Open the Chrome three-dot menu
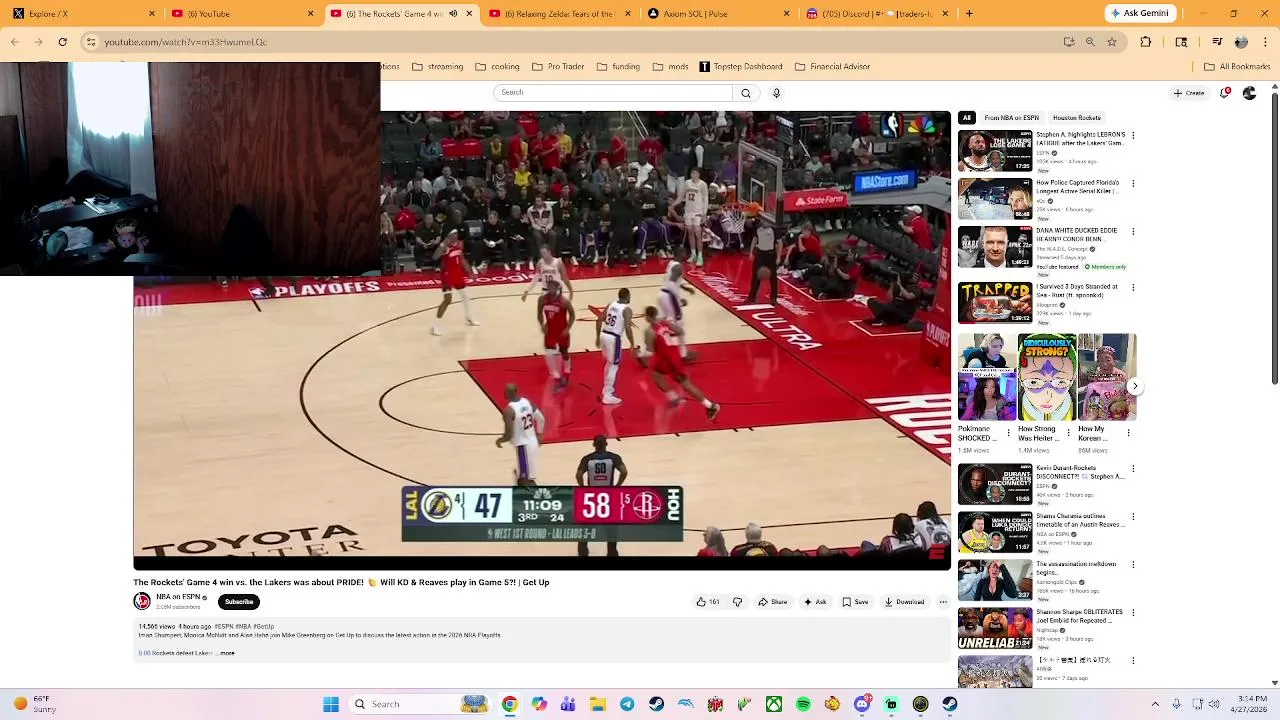 click(1265, 42)
